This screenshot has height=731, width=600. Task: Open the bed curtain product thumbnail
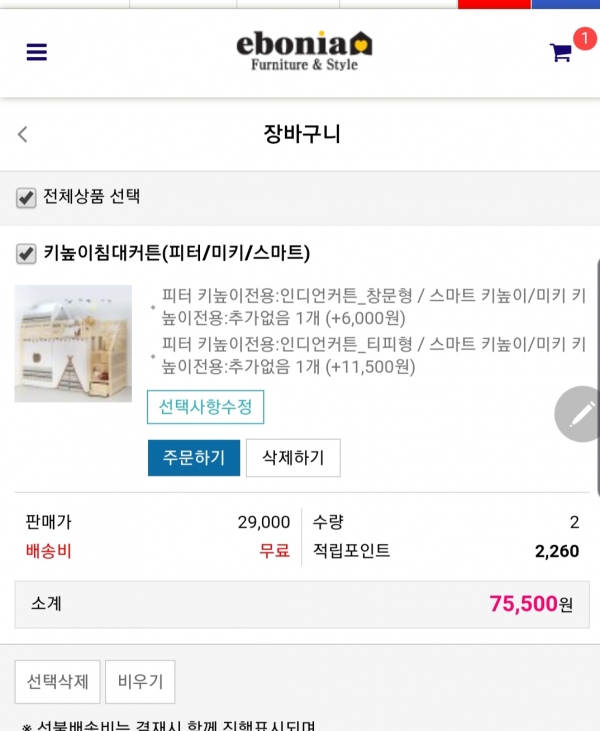[x=73, y=343]
